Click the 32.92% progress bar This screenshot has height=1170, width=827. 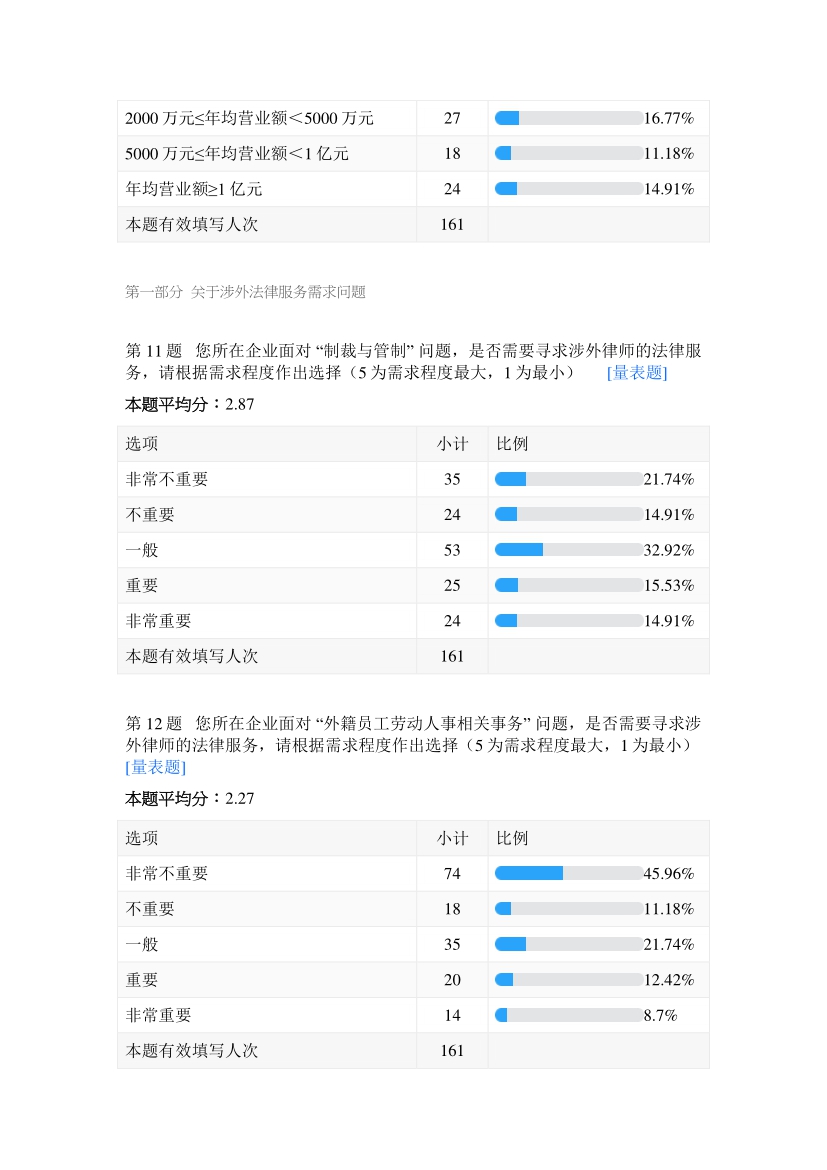(568, 550)
